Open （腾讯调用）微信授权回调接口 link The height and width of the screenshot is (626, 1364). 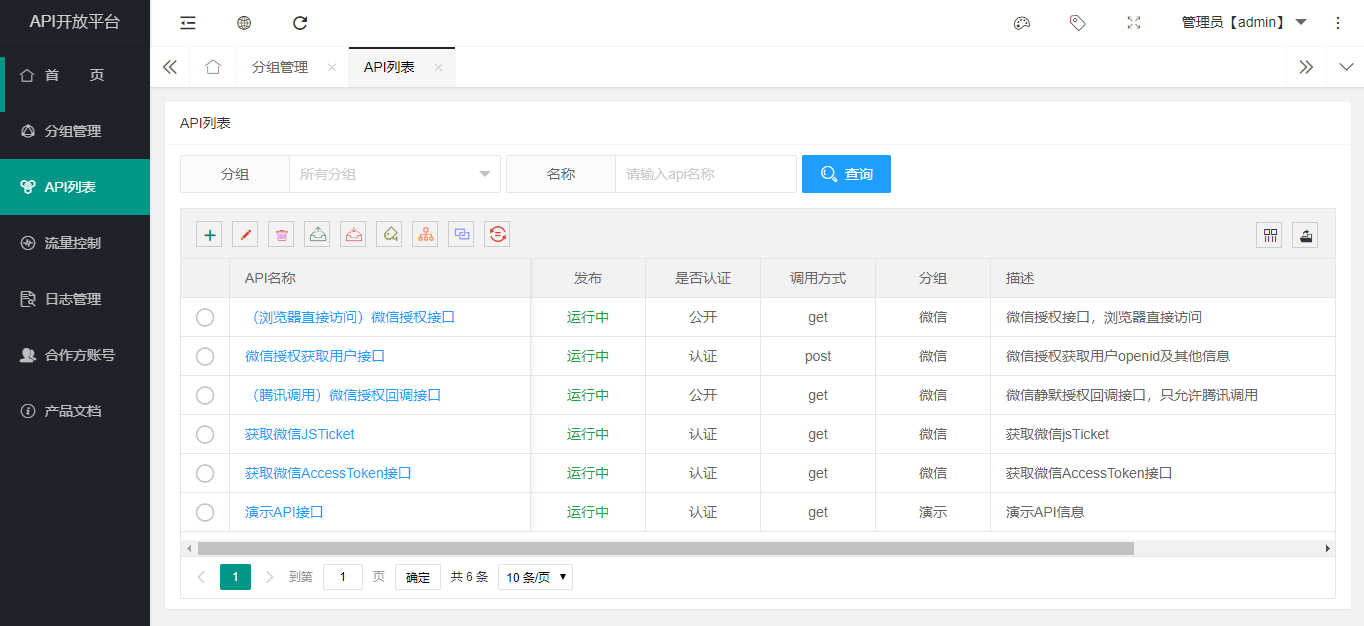tap(343, 395)
